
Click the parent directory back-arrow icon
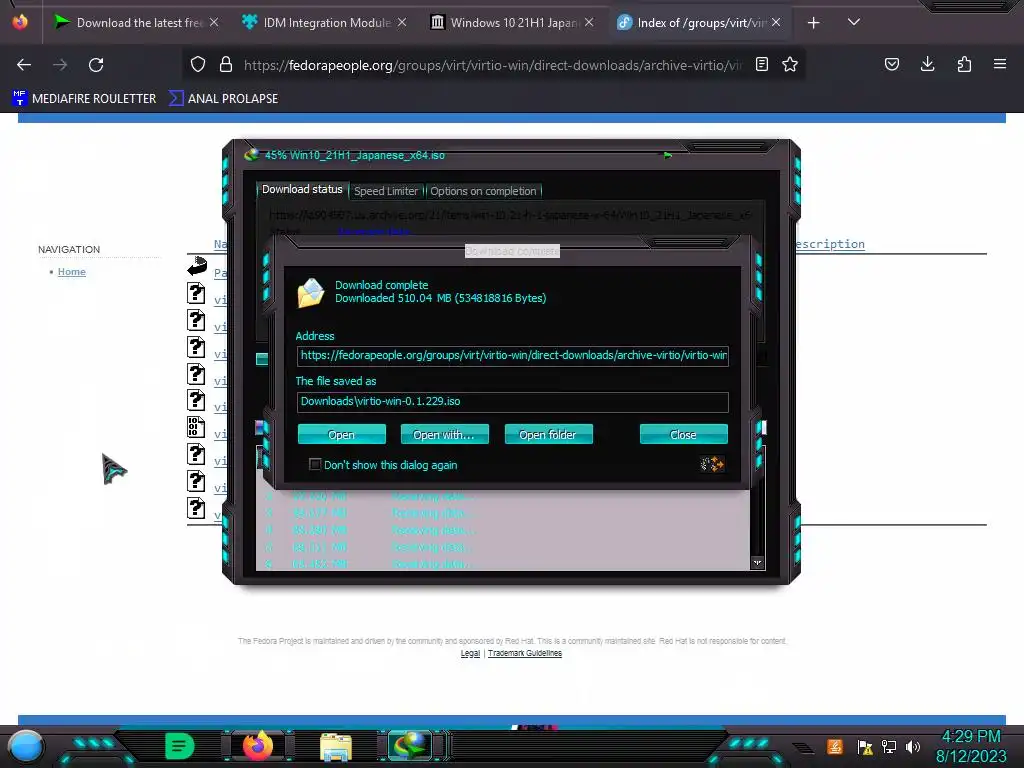pos(197,266)
